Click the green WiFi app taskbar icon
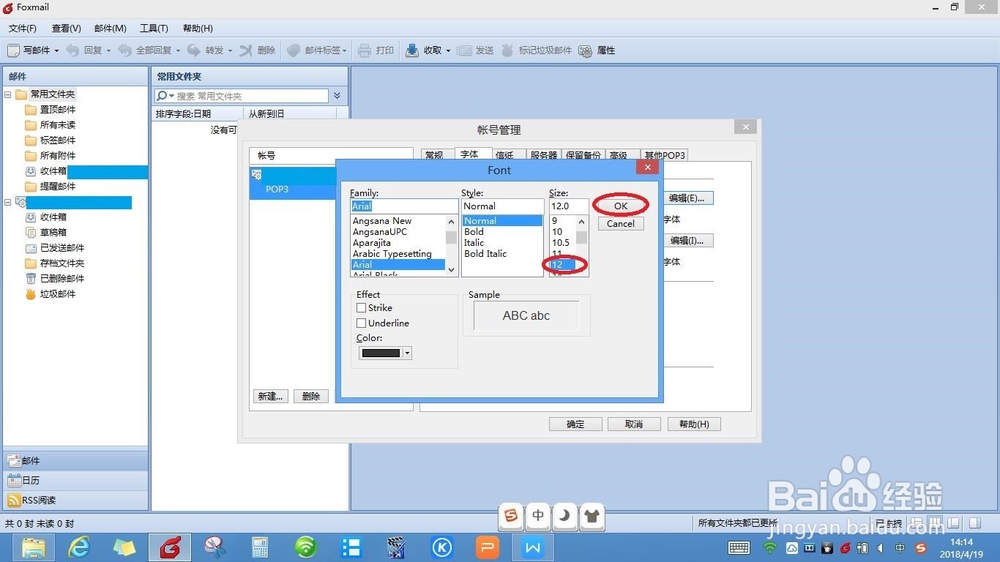This screenshot has width=1000, height=562. pyautogui.click(x=305, y=547)
